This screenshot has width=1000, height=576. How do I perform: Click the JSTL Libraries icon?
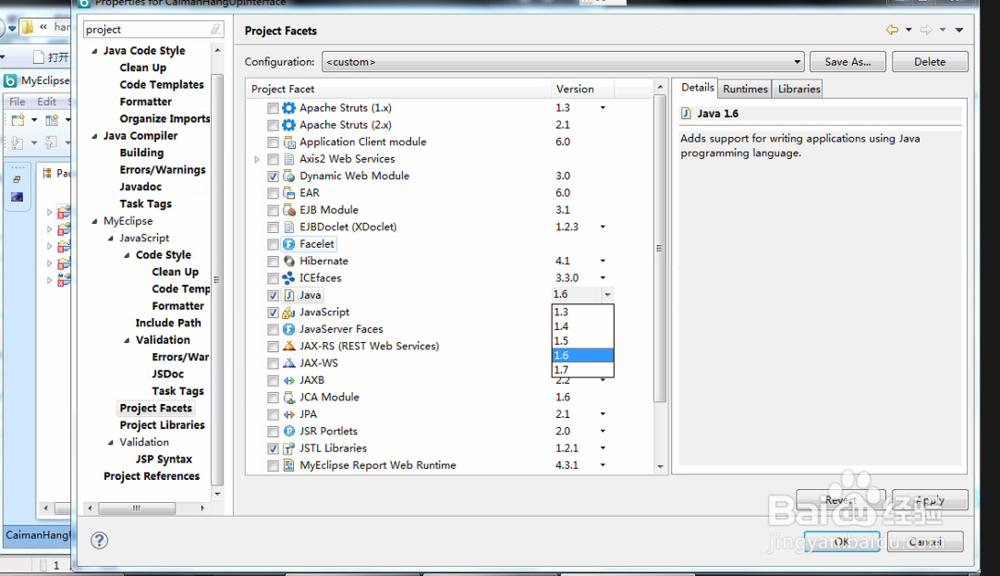point(289,448)
